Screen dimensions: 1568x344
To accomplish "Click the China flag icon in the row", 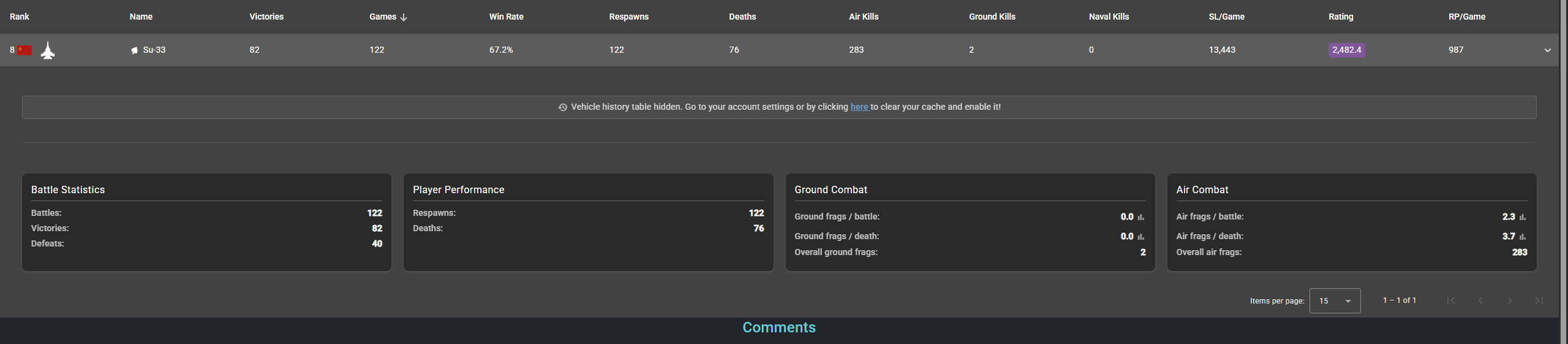I will tap(24, 50).
